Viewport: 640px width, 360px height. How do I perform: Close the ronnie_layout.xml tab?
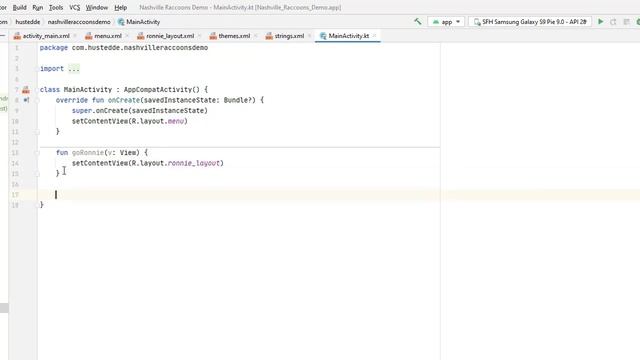pyautogui.click(x=200, y=36)
